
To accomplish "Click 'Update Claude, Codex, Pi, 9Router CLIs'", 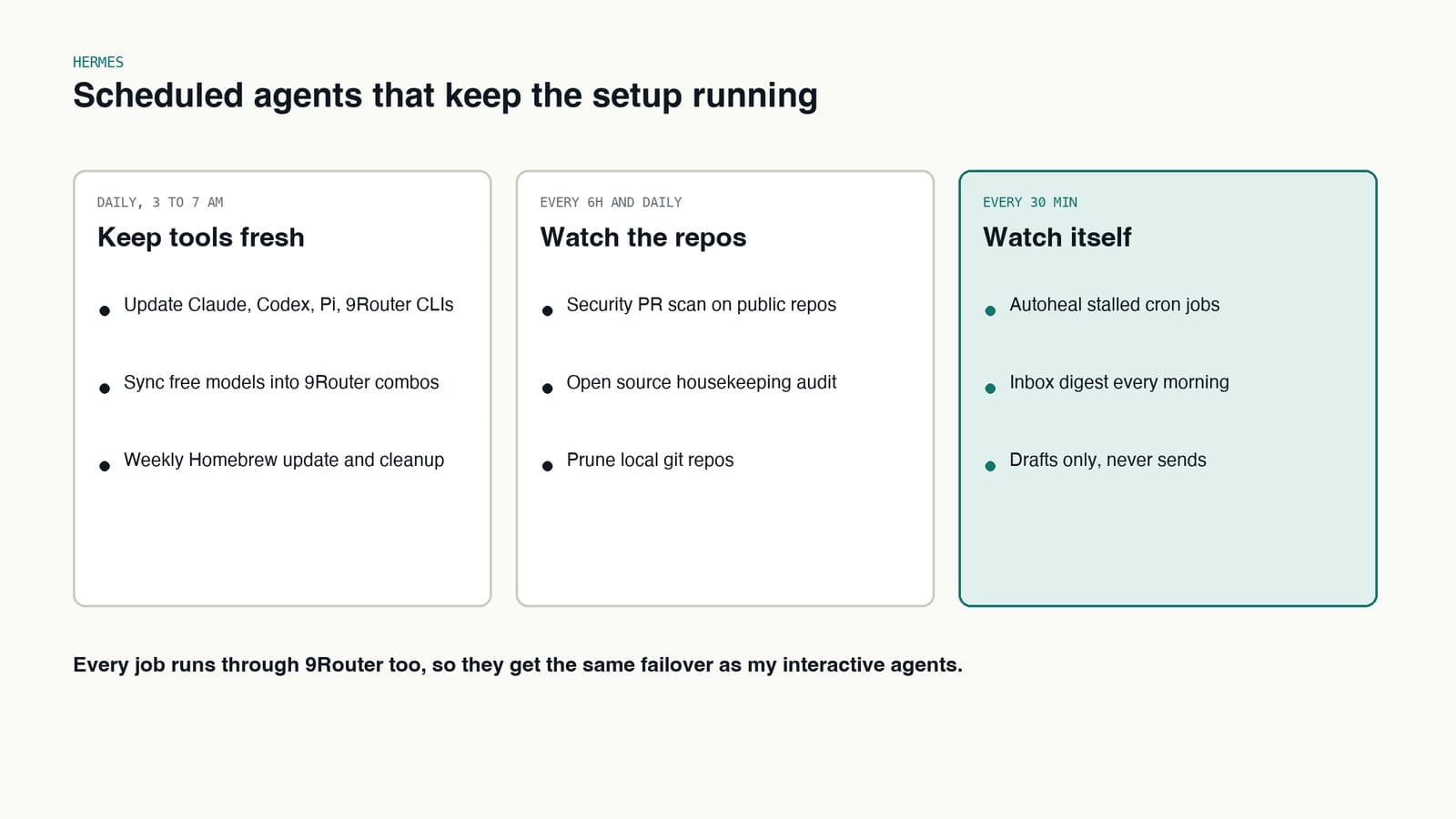I will (288, 305).
